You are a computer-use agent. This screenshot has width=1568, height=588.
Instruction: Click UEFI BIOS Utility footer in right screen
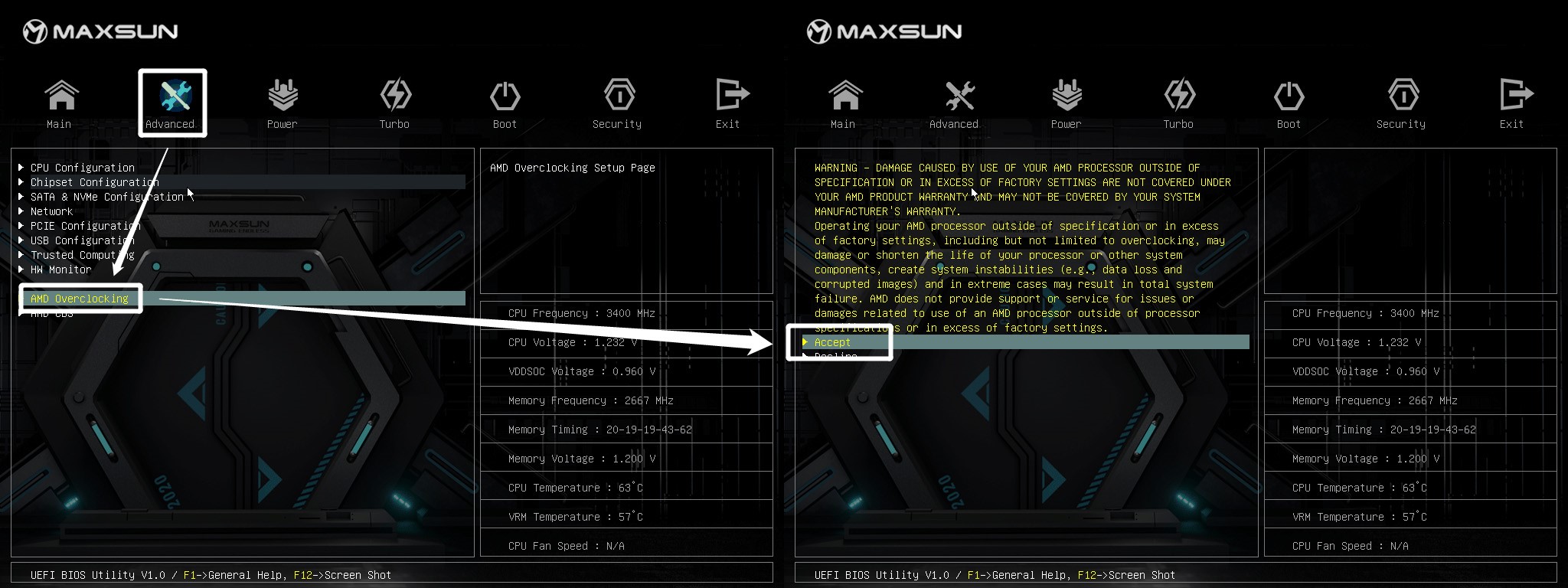[x=995, y=575]
